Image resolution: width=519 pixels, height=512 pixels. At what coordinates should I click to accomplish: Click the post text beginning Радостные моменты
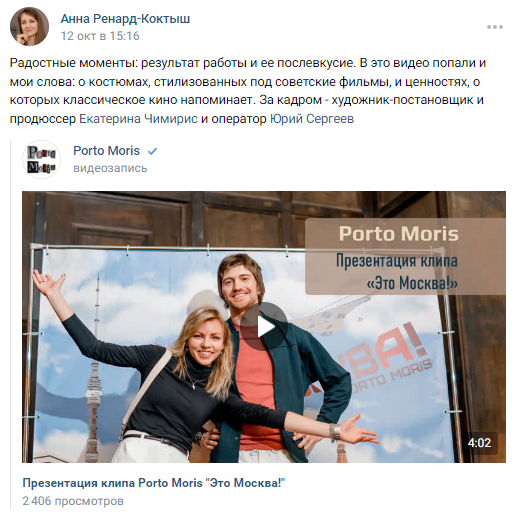(x=248, y=91)
